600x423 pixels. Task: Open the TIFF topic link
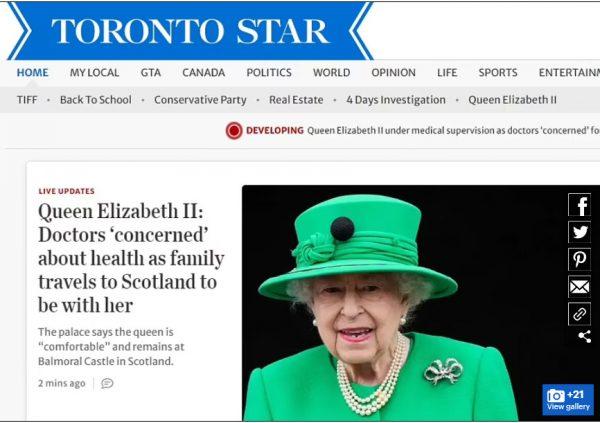coord(27,100)
